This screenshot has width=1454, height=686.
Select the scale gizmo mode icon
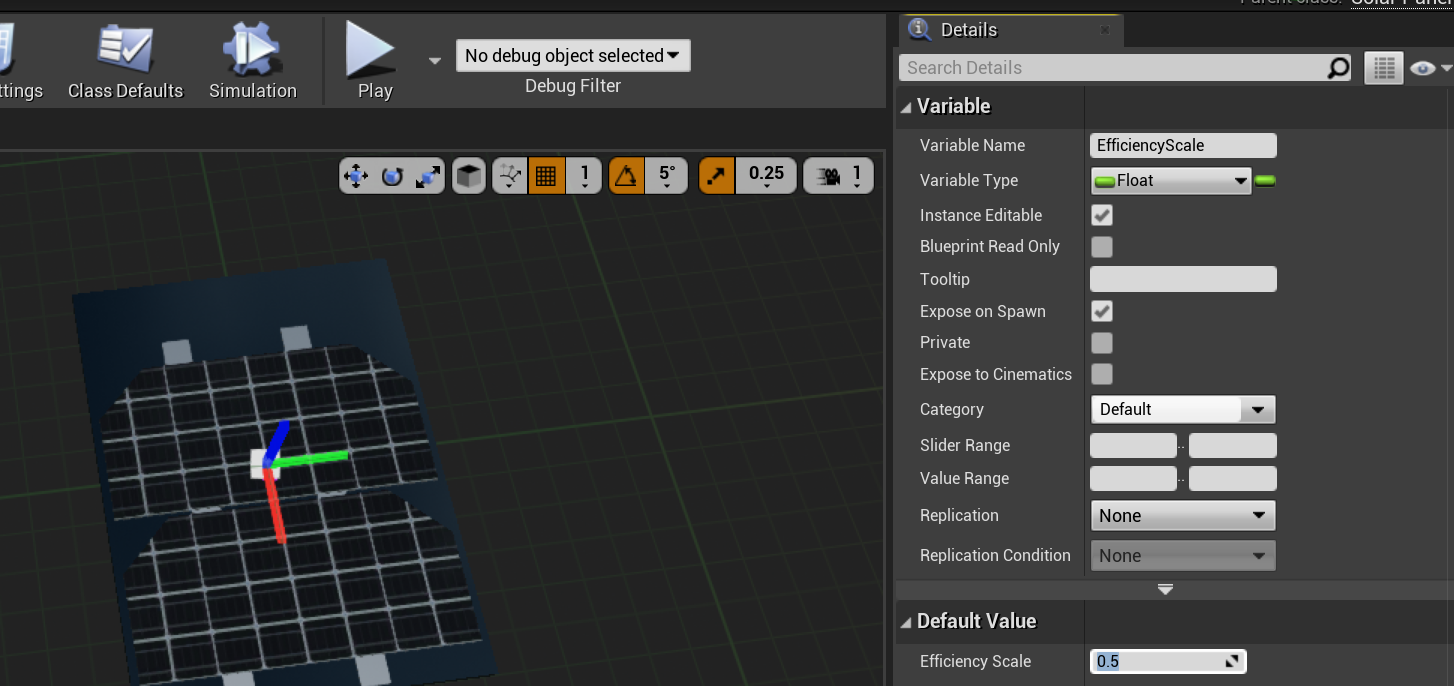[428, 176]
